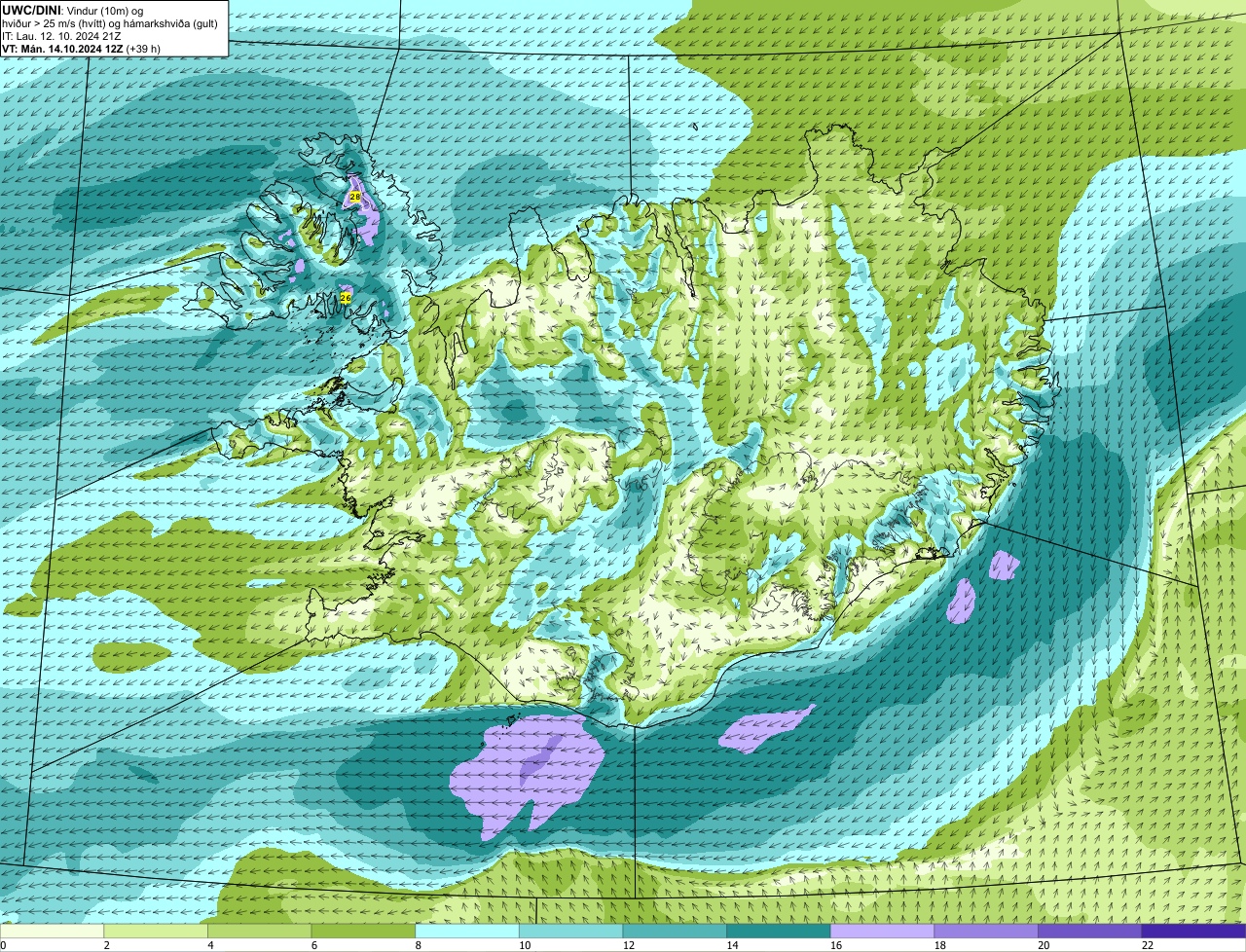Viewport: 1246px width, 952px height.
Task: Select the 14–16 m/s dark teal legend swatch
Action: pos(779,932)
